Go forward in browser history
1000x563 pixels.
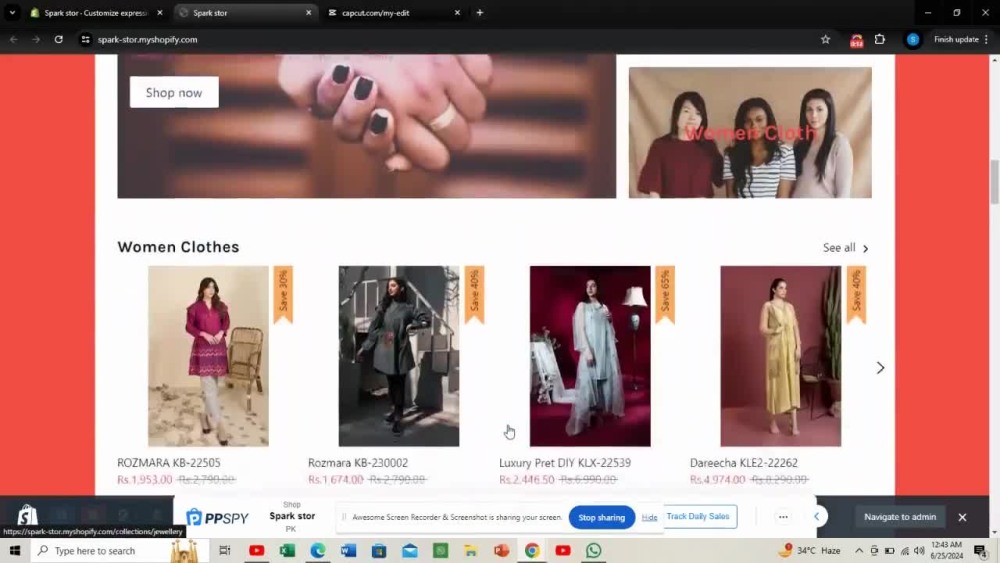click(36, 40)
